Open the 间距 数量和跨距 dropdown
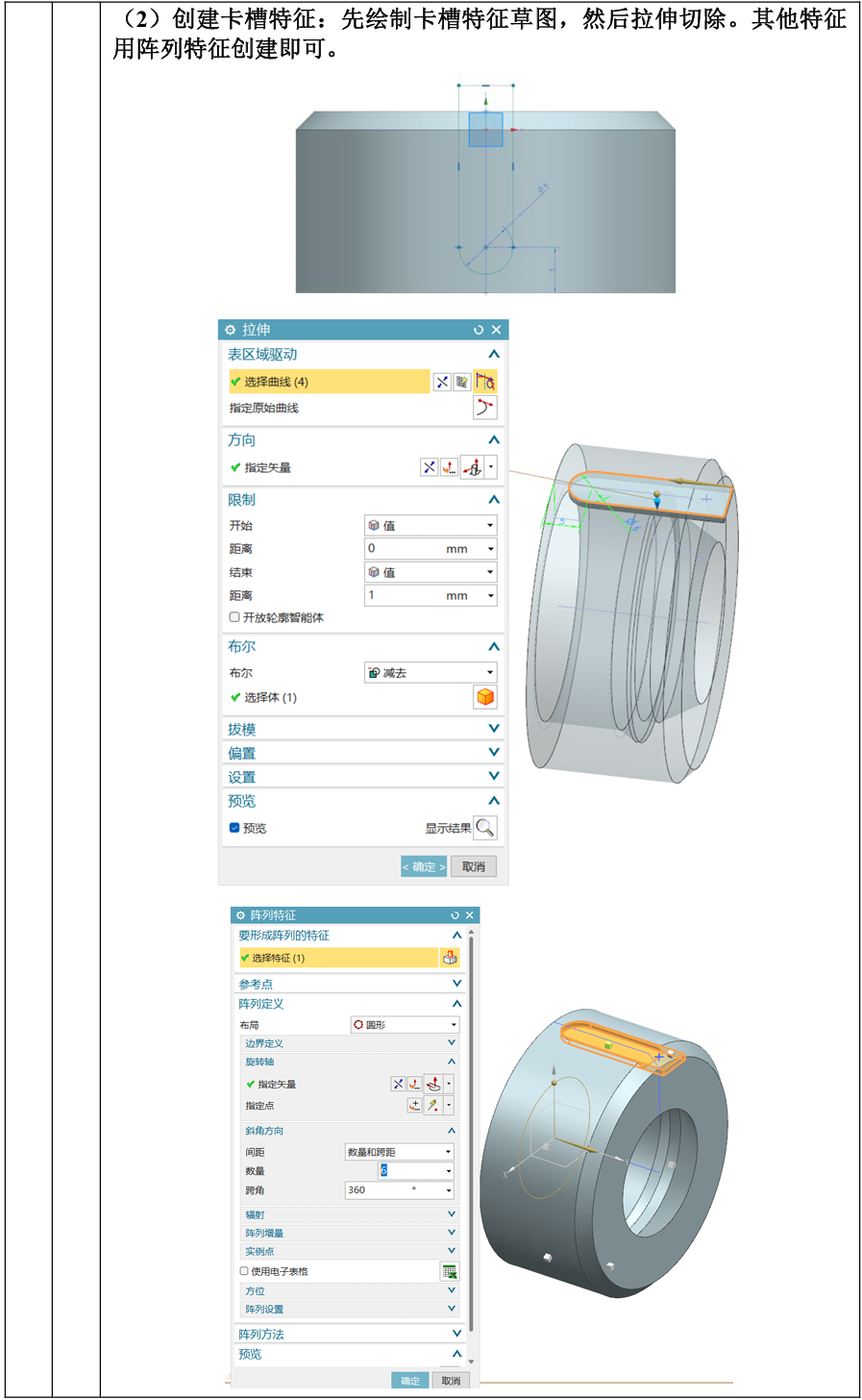 (x=399, y=1152)
